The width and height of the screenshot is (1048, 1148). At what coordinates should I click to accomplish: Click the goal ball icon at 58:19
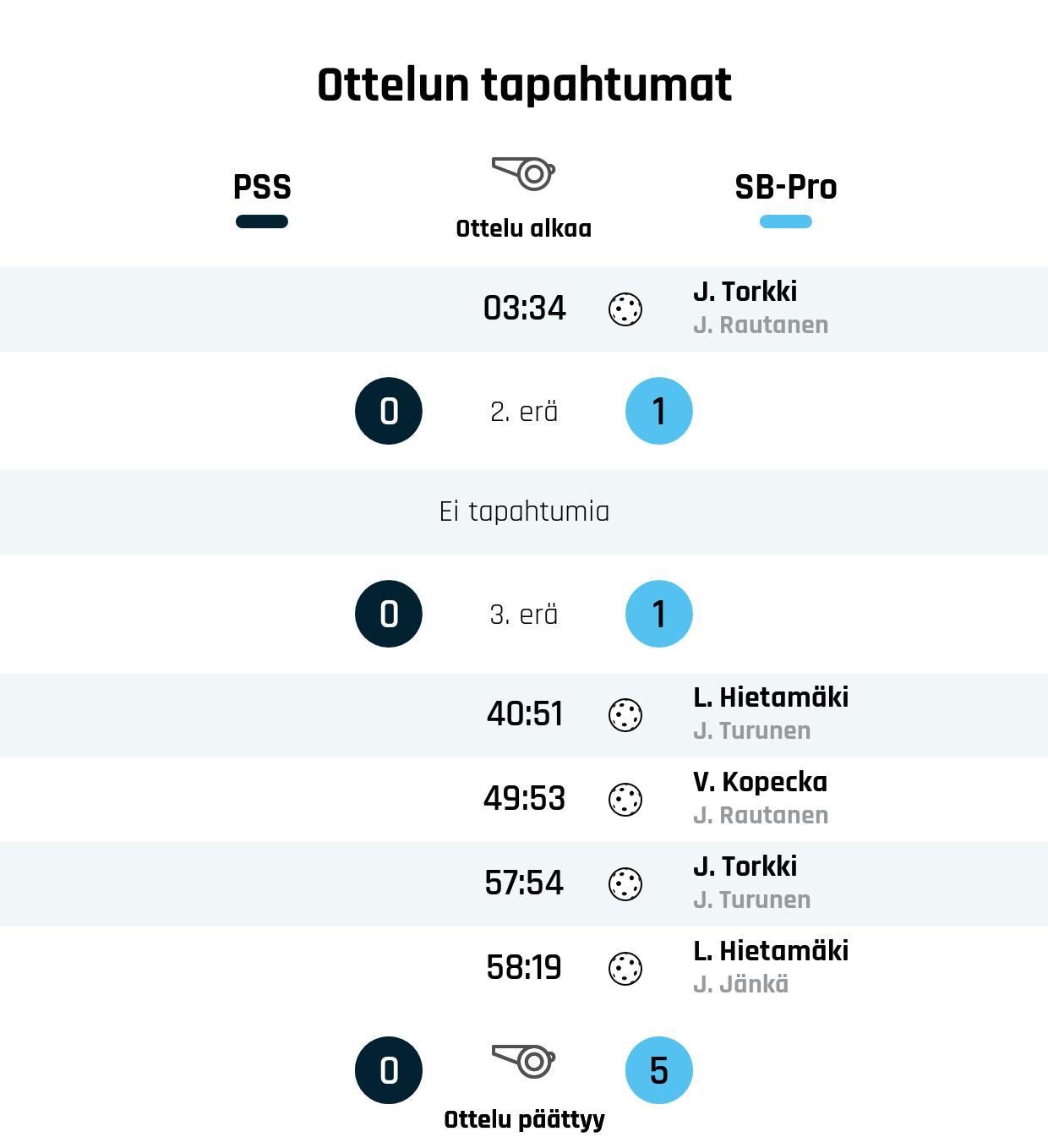(625, 969)
